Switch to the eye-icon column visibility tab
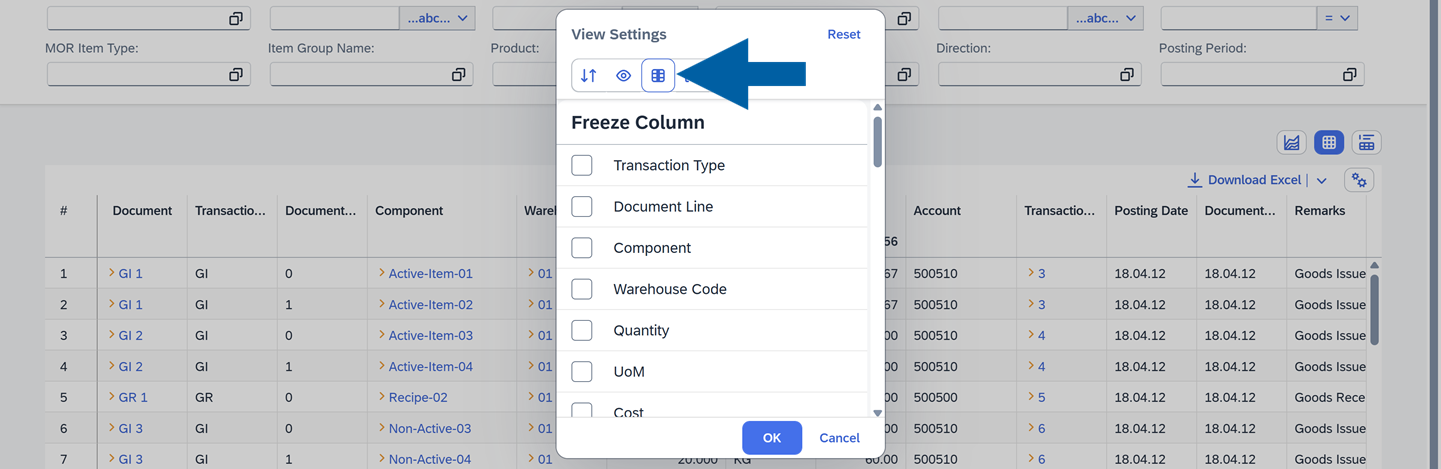Image resolution: width=1441 pixels, height=469 pixels. [623, 76]
